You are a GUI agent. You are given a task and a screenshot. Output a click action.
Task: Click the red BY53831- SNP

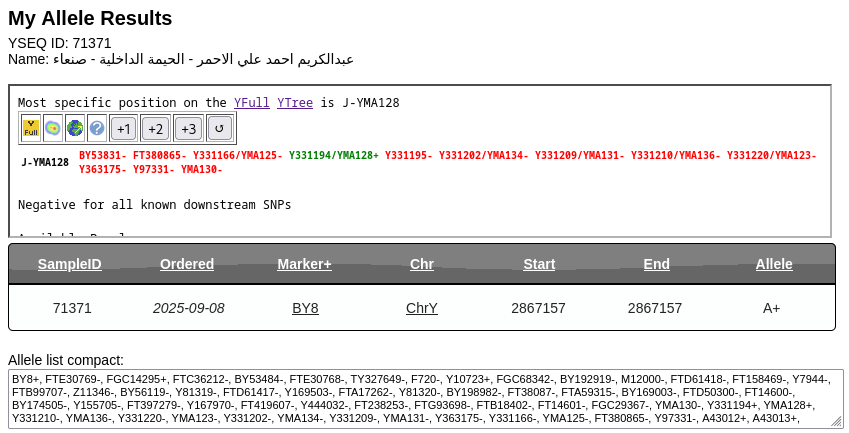coord(103,155)
